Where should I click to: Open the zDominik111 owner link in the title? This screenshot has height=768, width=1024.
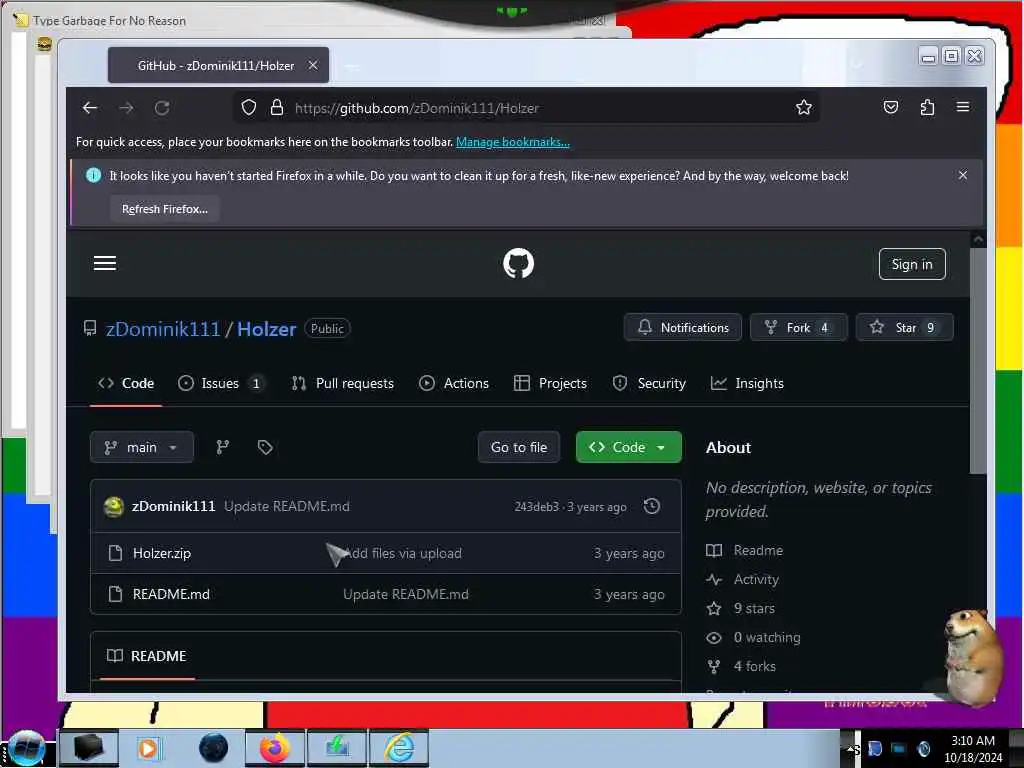click(163, 328)
